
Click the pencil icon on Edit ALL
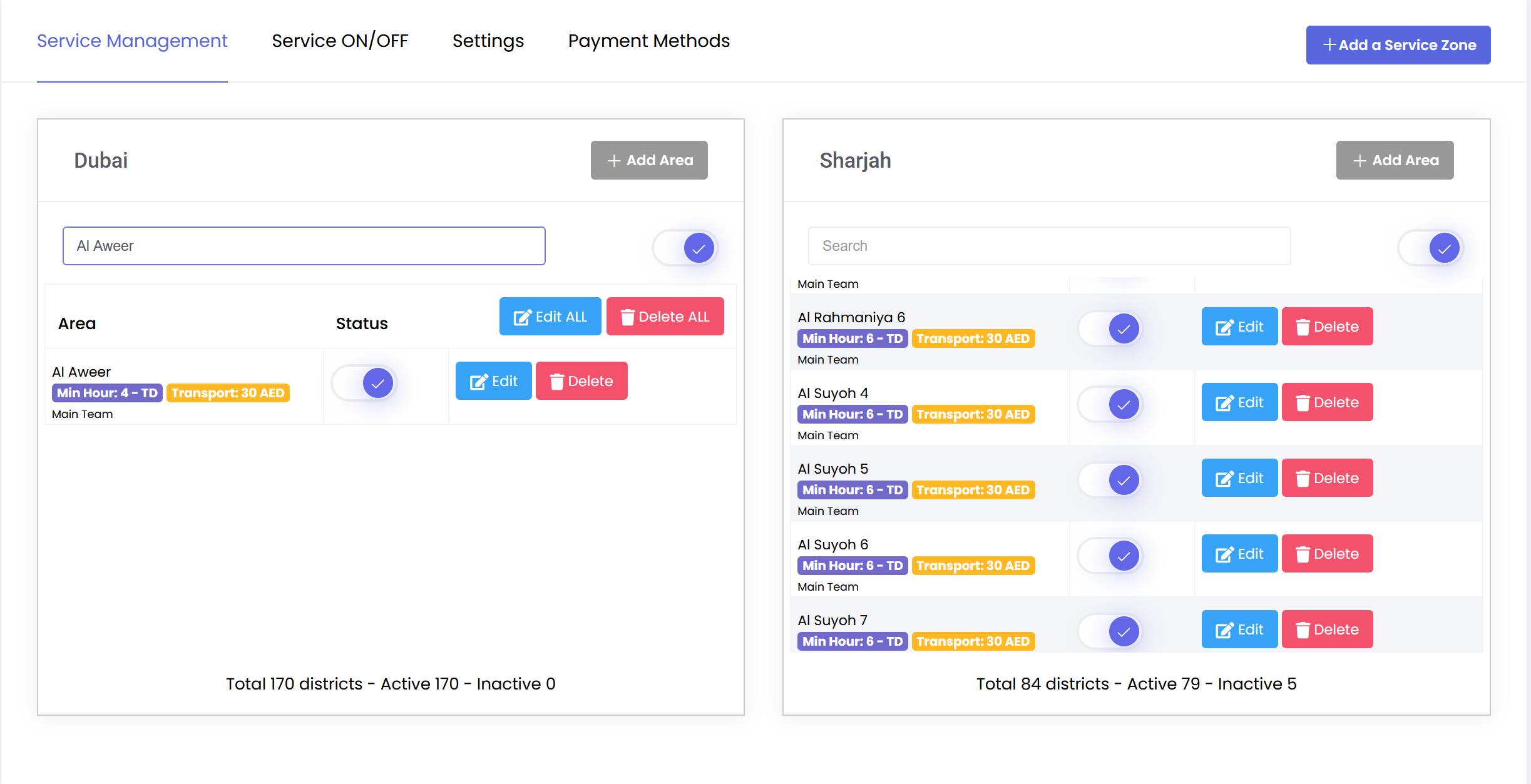pyautogui.click(x=521, y=317)
